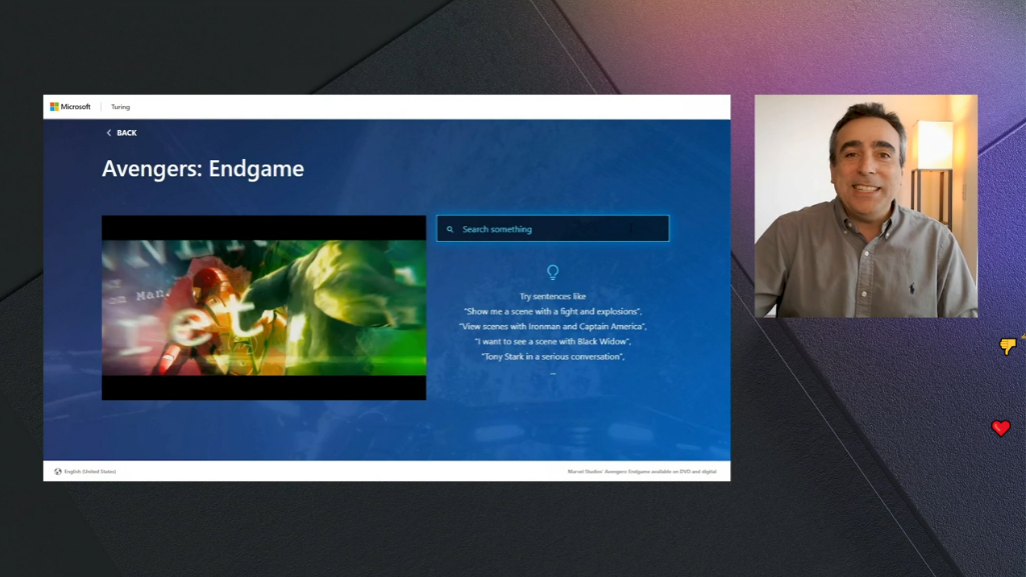
Task: Click the globe language icon in footer
Action: pos(58,471)
